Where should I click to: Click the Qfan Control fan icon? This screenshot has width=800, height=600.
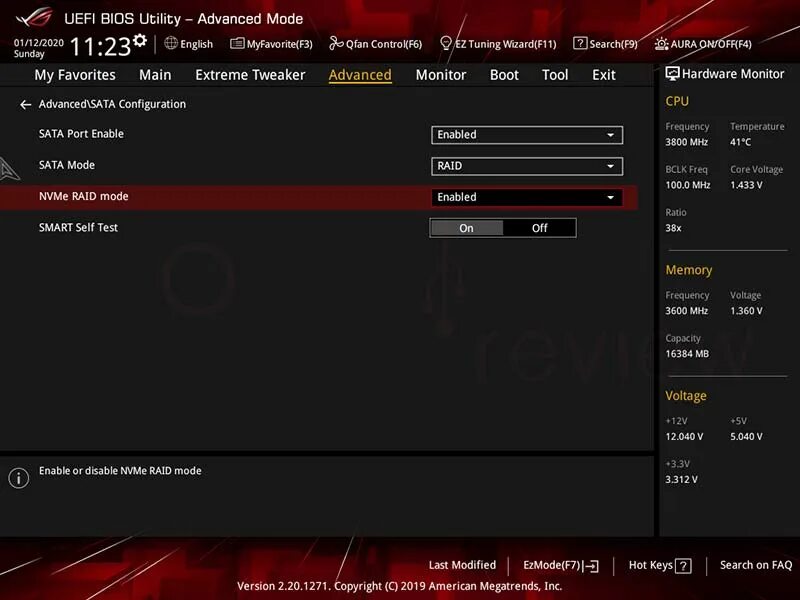coord(336,43)
